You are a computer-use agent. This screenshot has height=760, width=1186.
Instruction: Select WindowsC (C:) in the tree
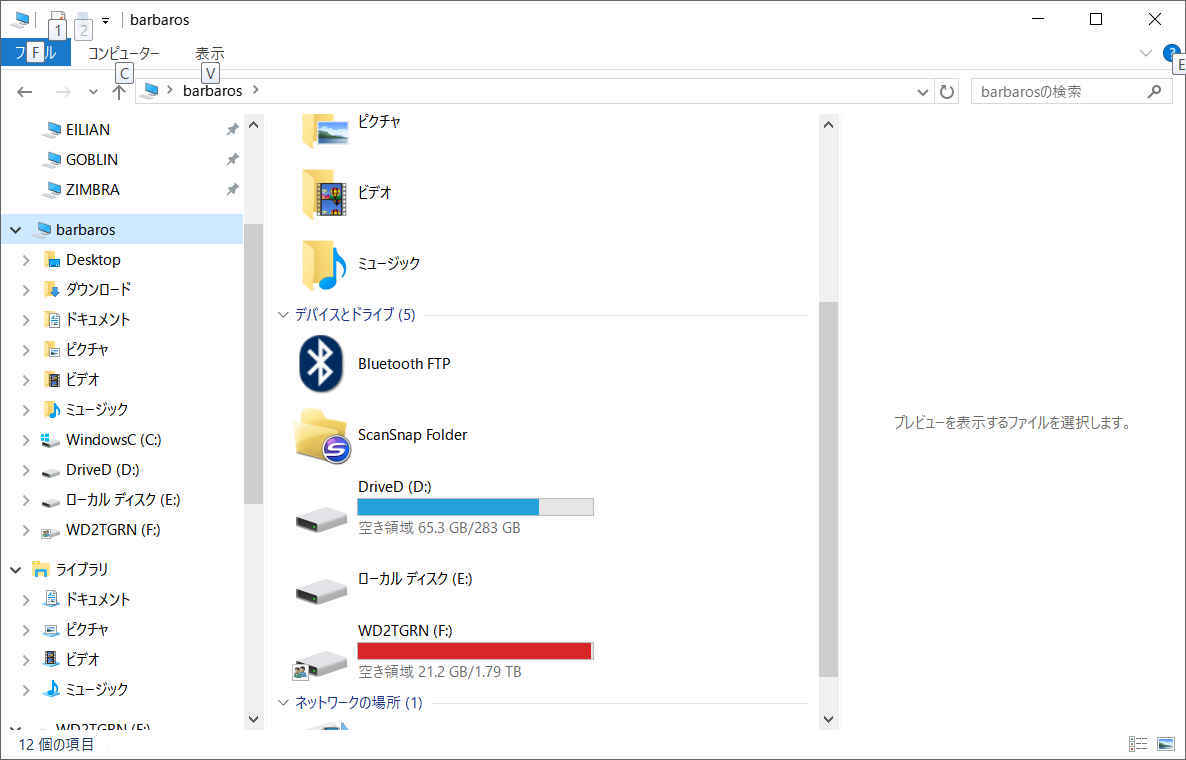(113, 439)
